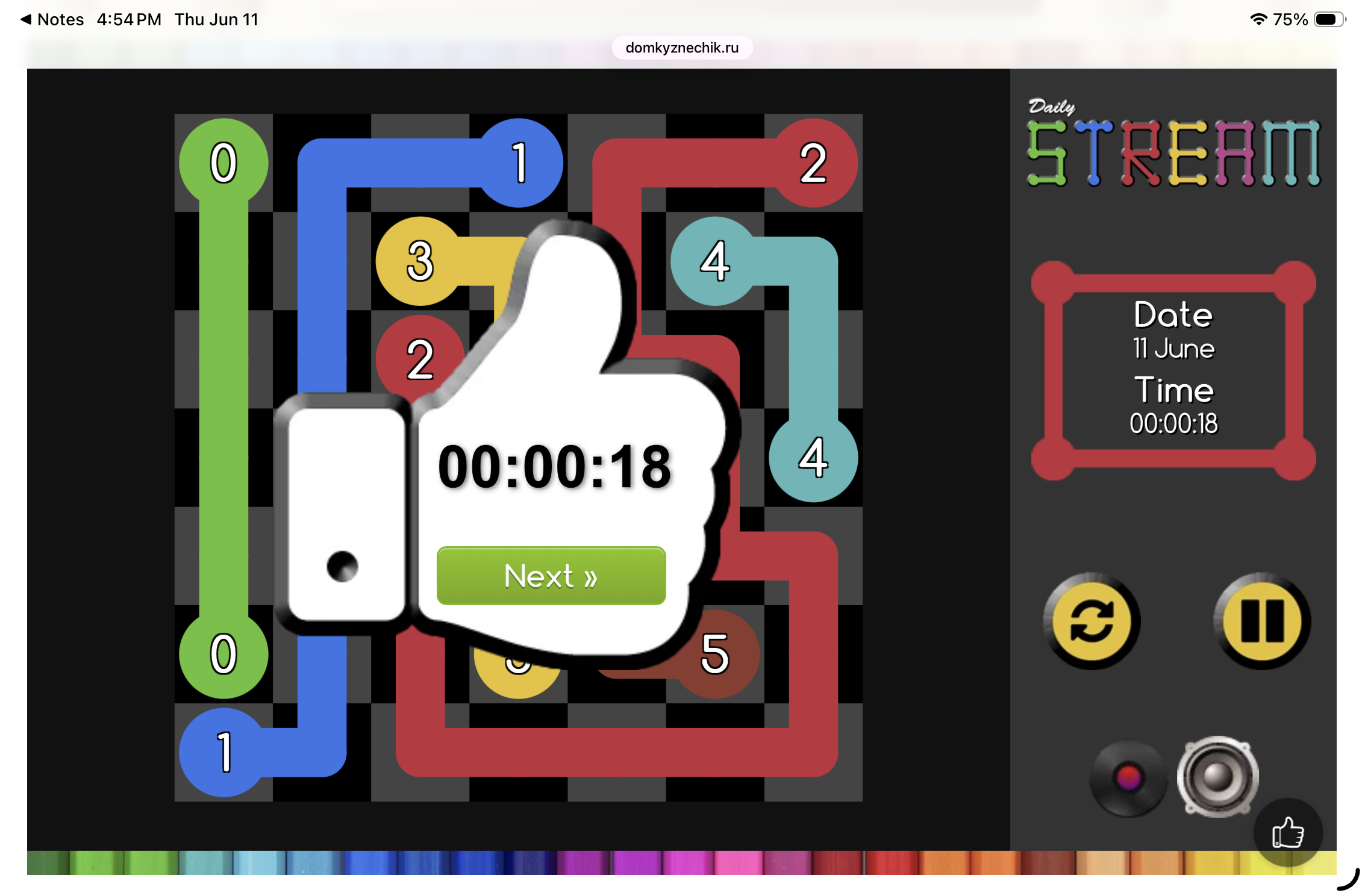Restart puzzle with yellow refresh icon
This screenshot has height=896, width=1365.
coord(1092,621)
